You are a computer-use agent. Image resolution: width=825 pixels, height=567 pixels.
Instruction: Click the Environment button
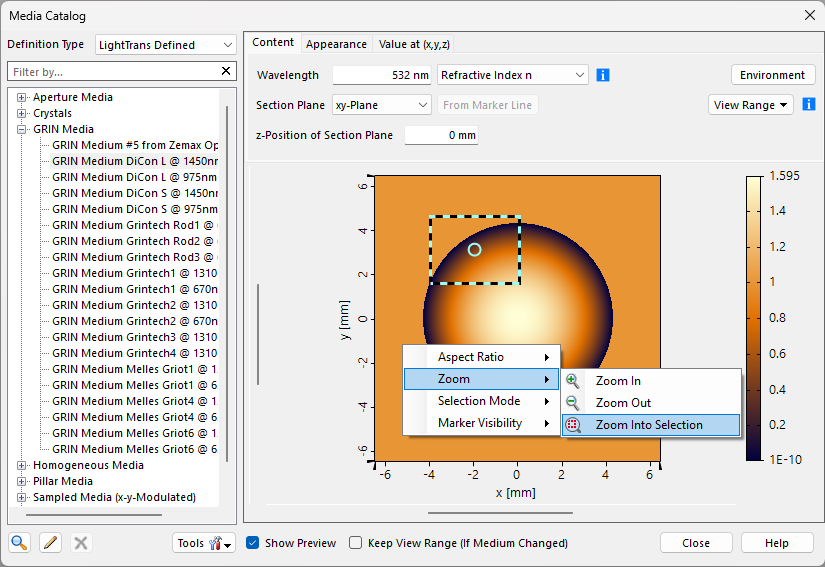(x=772, y=75)
